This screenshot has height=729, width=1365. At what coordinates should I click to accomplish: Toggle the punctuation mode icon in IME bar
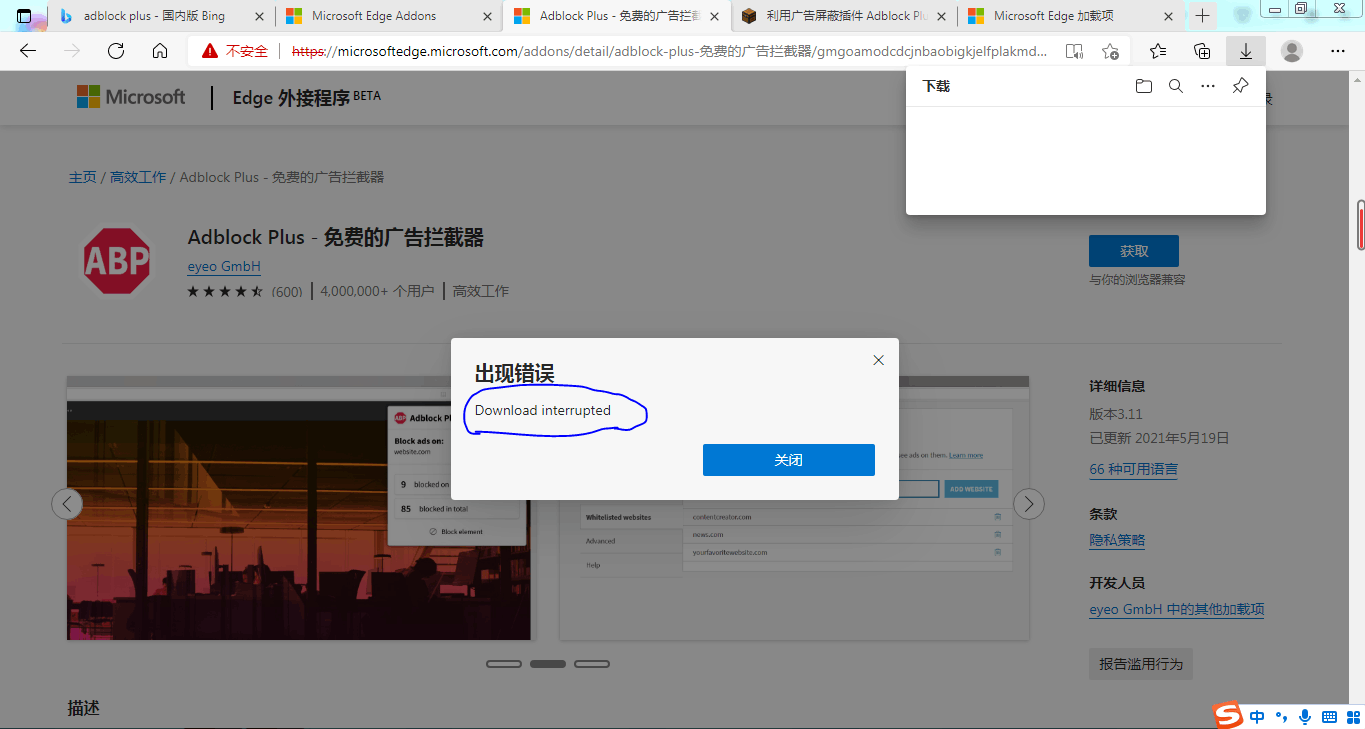pos(1281,717)
